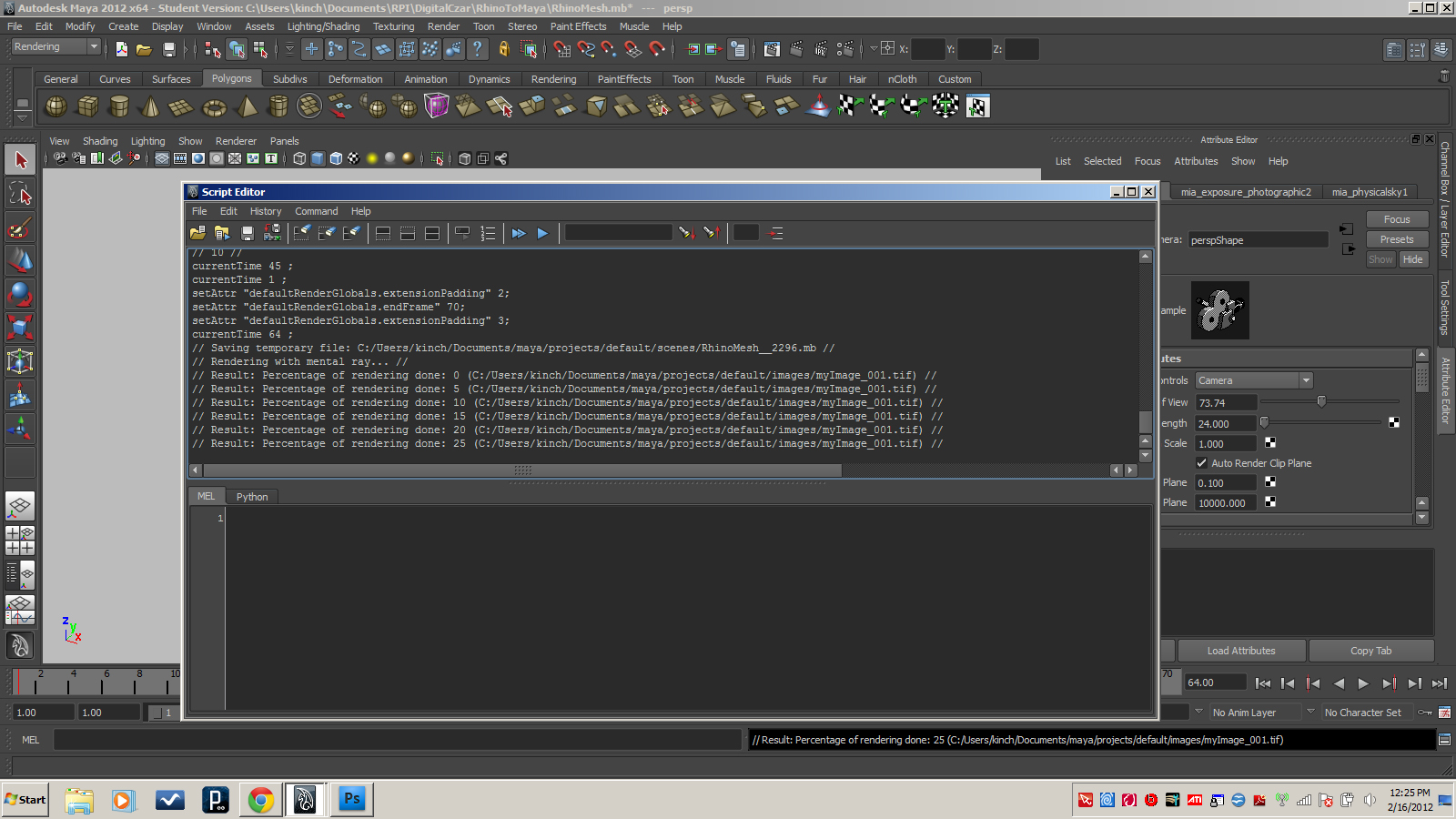Launch Photoshop from the taskbar

coord(351,800)
